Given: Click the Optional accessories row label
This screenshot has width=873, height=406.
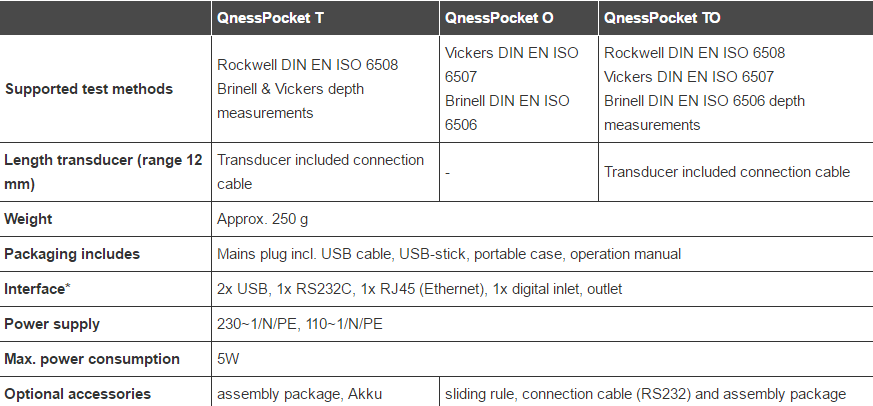Looking at the screenshot, I should 78,394.
